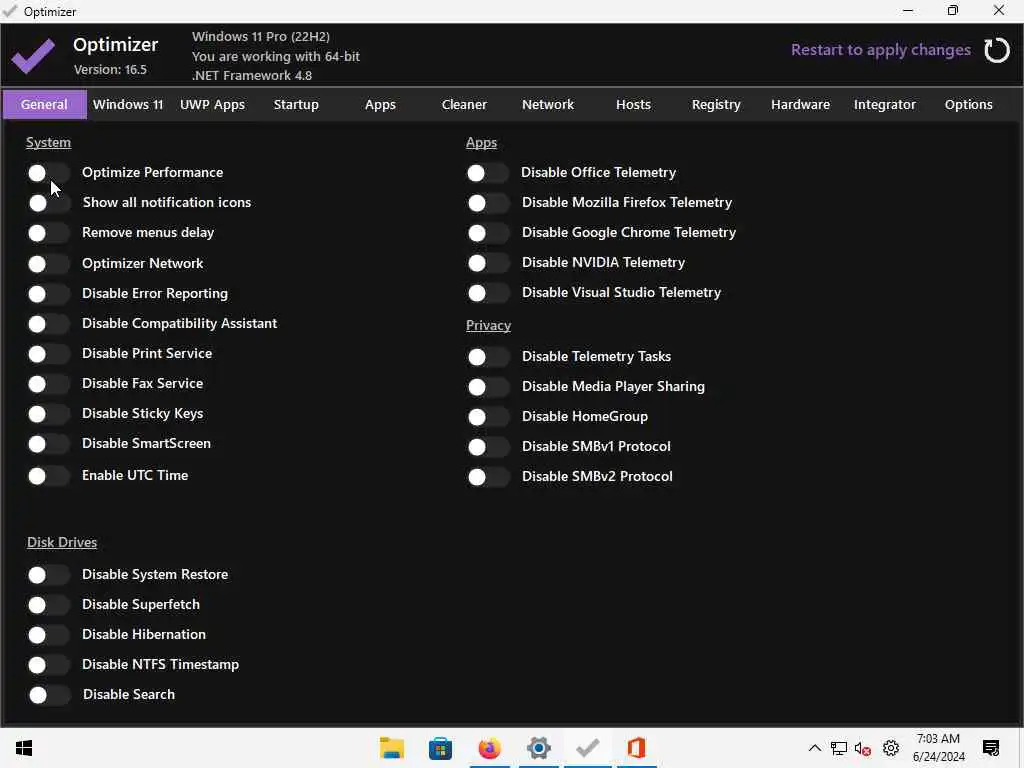The image size is (1024, 768).
Task: Toggle Disable Office Telemetry
Action: (488, 173)
